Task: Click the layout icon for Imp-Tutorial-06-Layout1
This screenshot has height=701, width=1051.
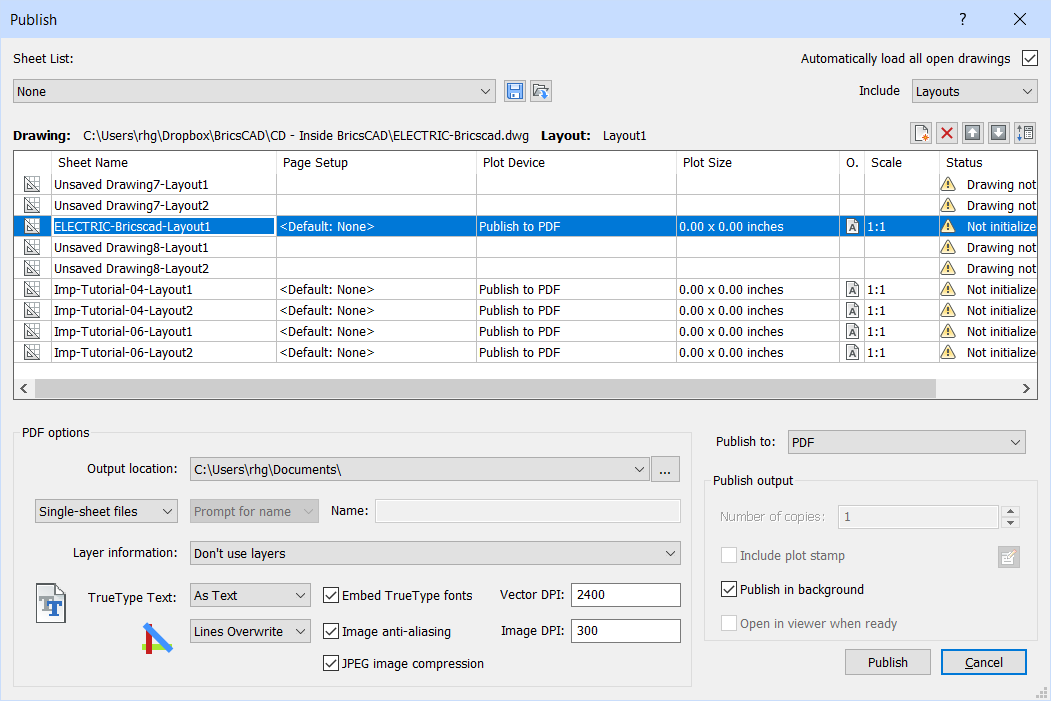Action: pyautogui.click(x=32, y=331)
